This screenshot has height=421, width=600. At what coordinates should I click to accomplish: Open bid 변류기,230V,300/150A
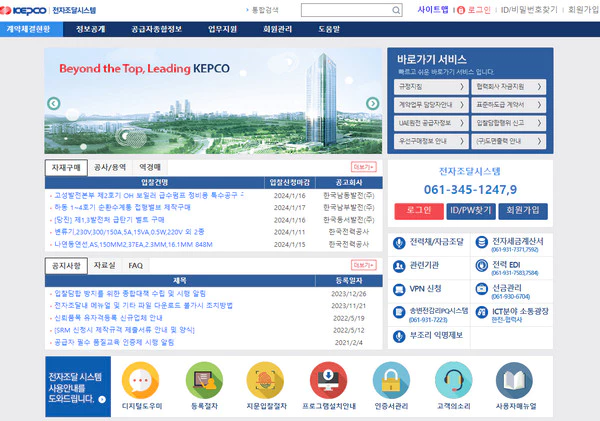tap(129, 232)
